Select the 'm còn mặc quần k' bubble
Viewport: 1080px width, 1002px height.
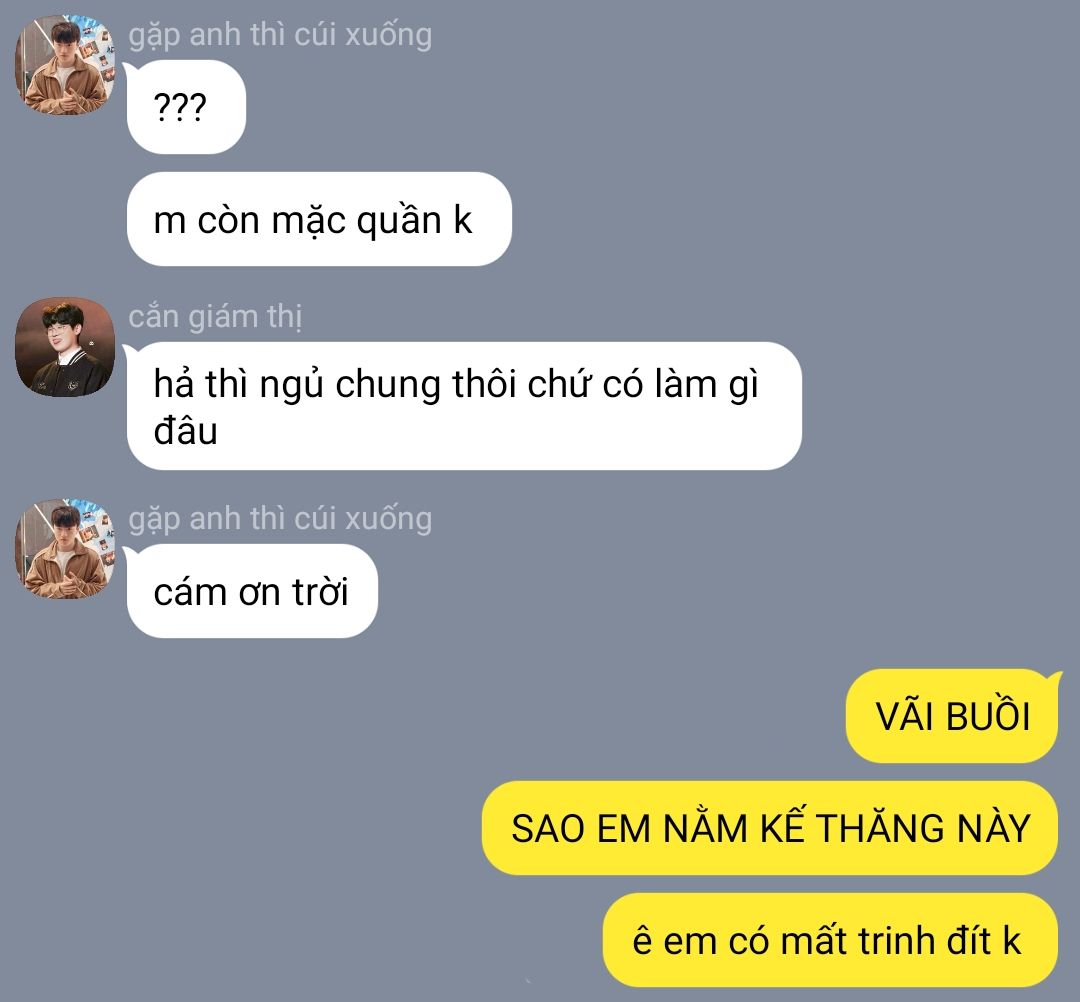tap(319, 219)
